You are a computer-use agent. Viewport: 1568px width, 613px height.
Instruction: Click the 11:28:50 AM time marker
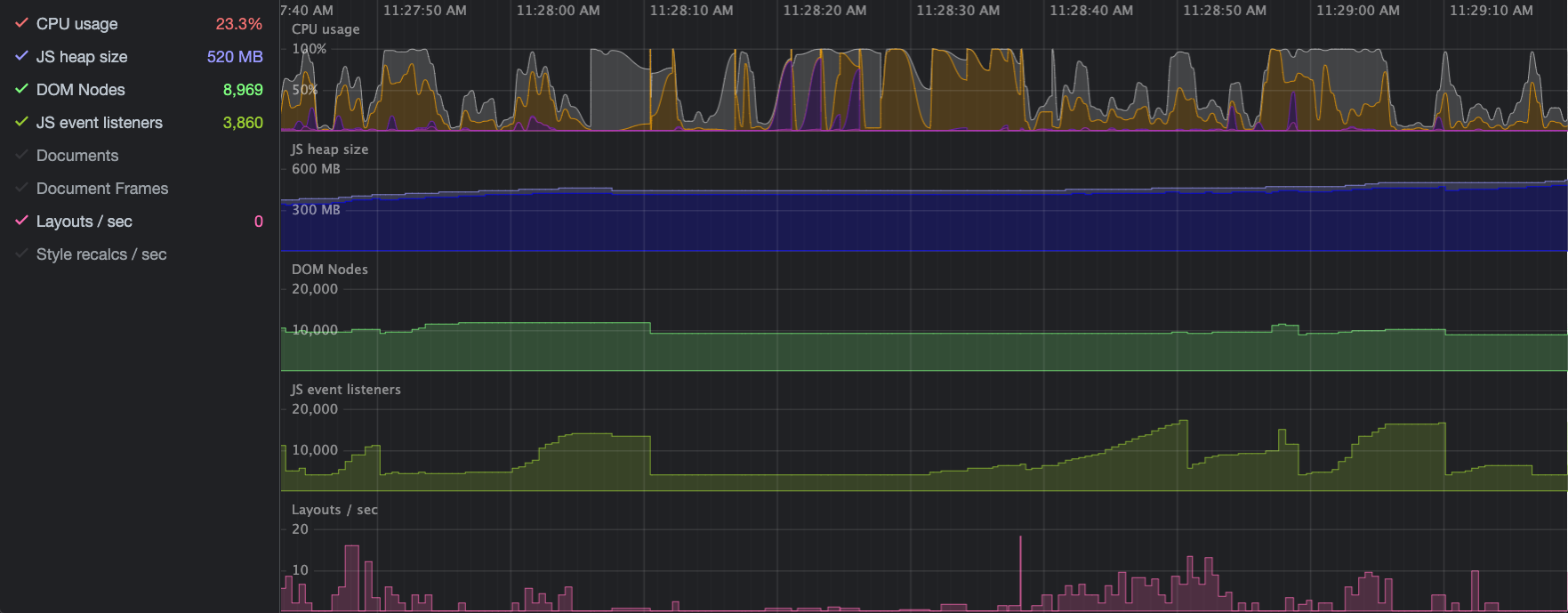pyautogui.click(x=1226, y=11)
